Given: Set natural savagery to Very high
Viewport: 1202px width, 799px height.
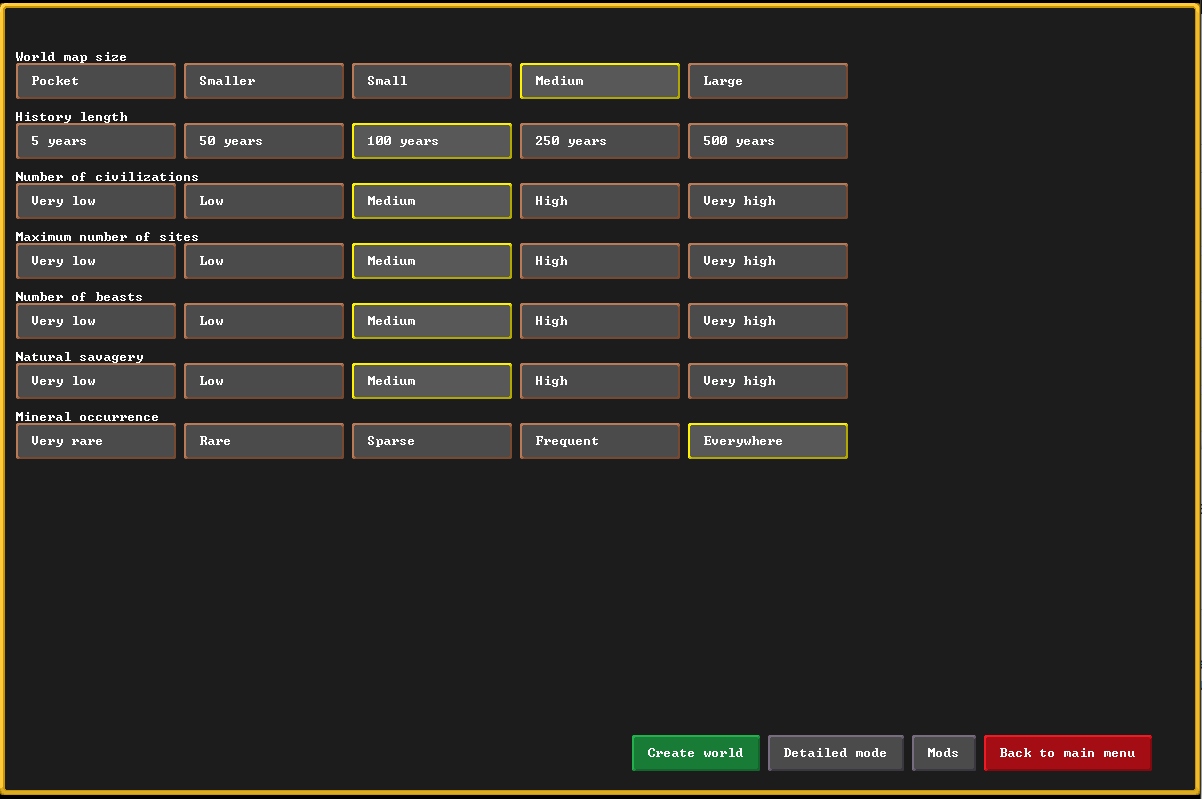Looking at the screenshot, I should point(767,381).
